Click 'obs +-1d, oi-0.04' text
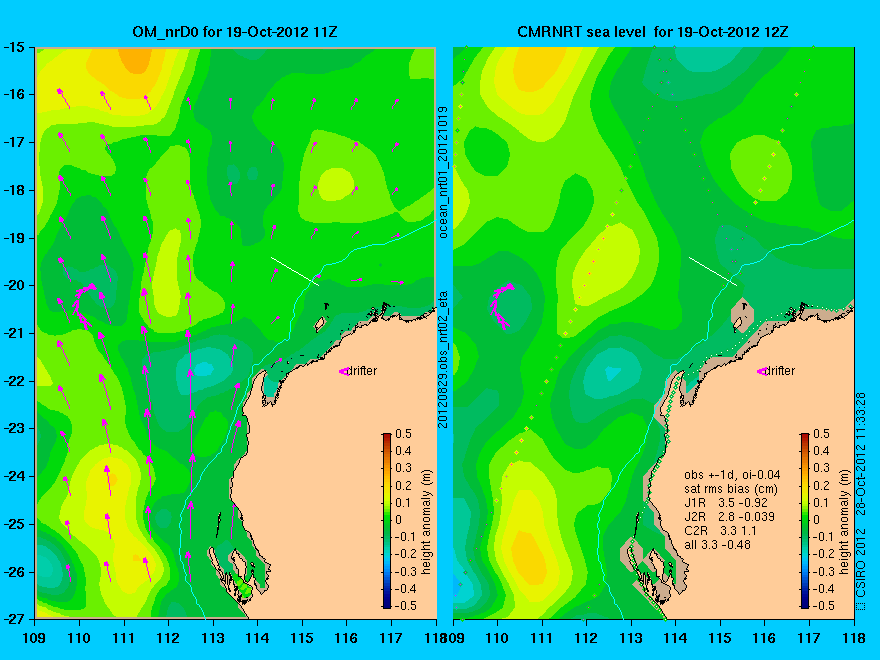The height and width of the screenshot is (660, 880). click(x=732, y=475)
